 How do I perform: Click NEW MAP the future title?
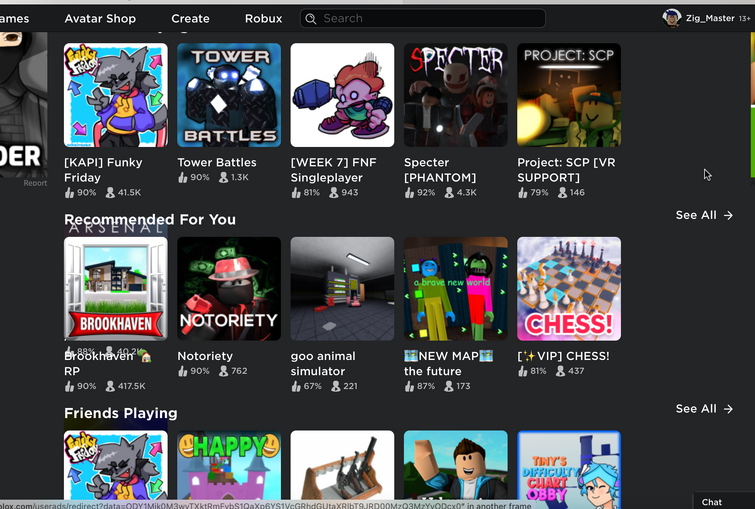point(448,364)
